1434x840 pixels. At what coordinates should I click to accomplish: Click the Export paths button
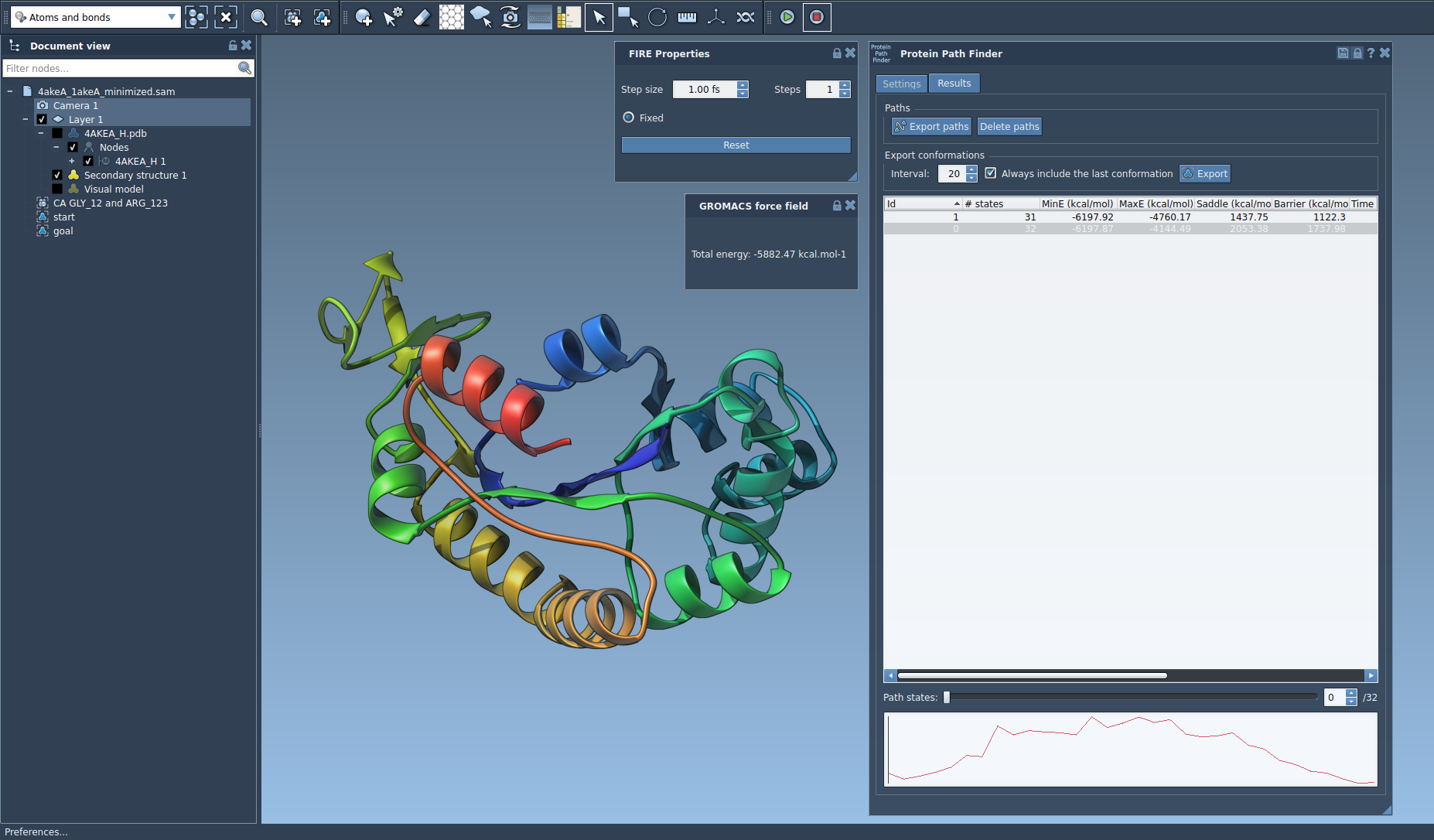click(x=931, y=127)
